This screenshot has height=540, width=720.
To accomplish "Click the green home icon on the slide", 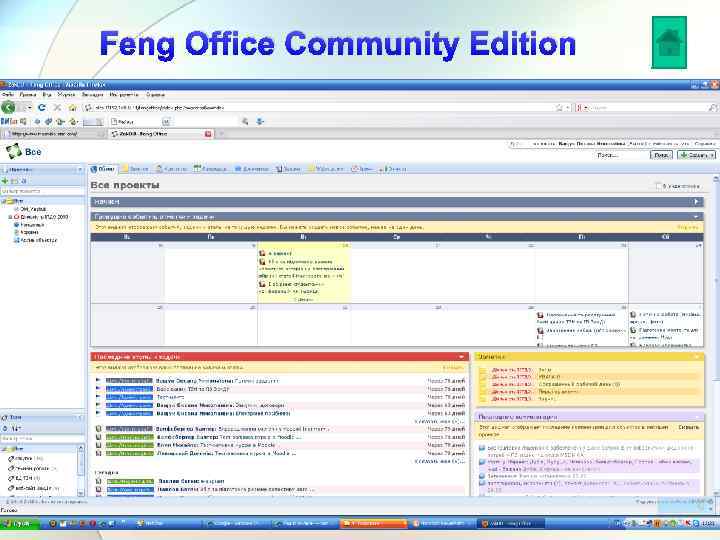I will pyautogui.click(x=669, y=42).
